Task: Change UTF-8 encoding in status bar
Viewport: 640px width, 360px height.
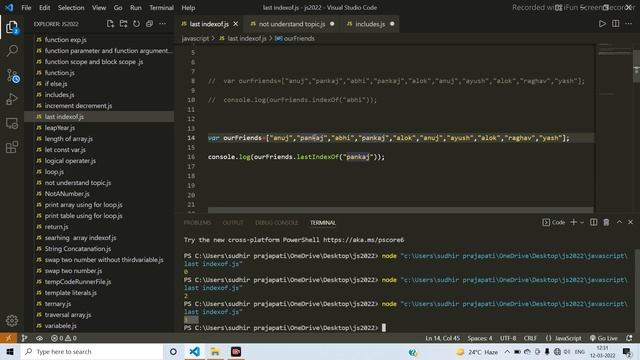Action: coord(508,338)
